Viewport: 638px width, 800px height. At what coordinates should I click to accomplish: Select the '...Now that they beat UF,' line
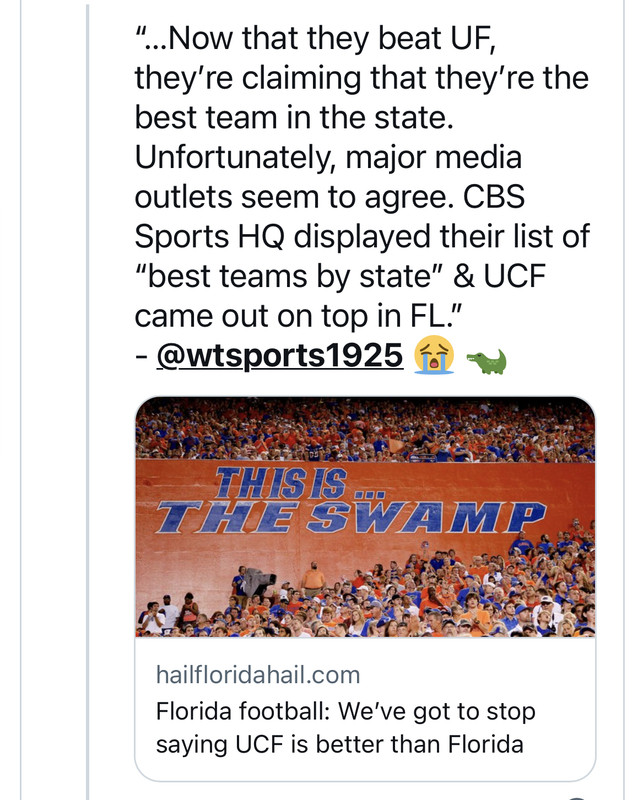tap(315, 39)
